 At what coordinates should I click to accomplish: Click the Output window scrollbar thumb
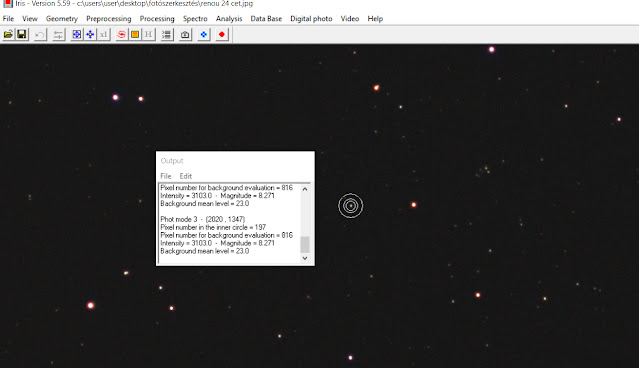[x=305, y=245]
